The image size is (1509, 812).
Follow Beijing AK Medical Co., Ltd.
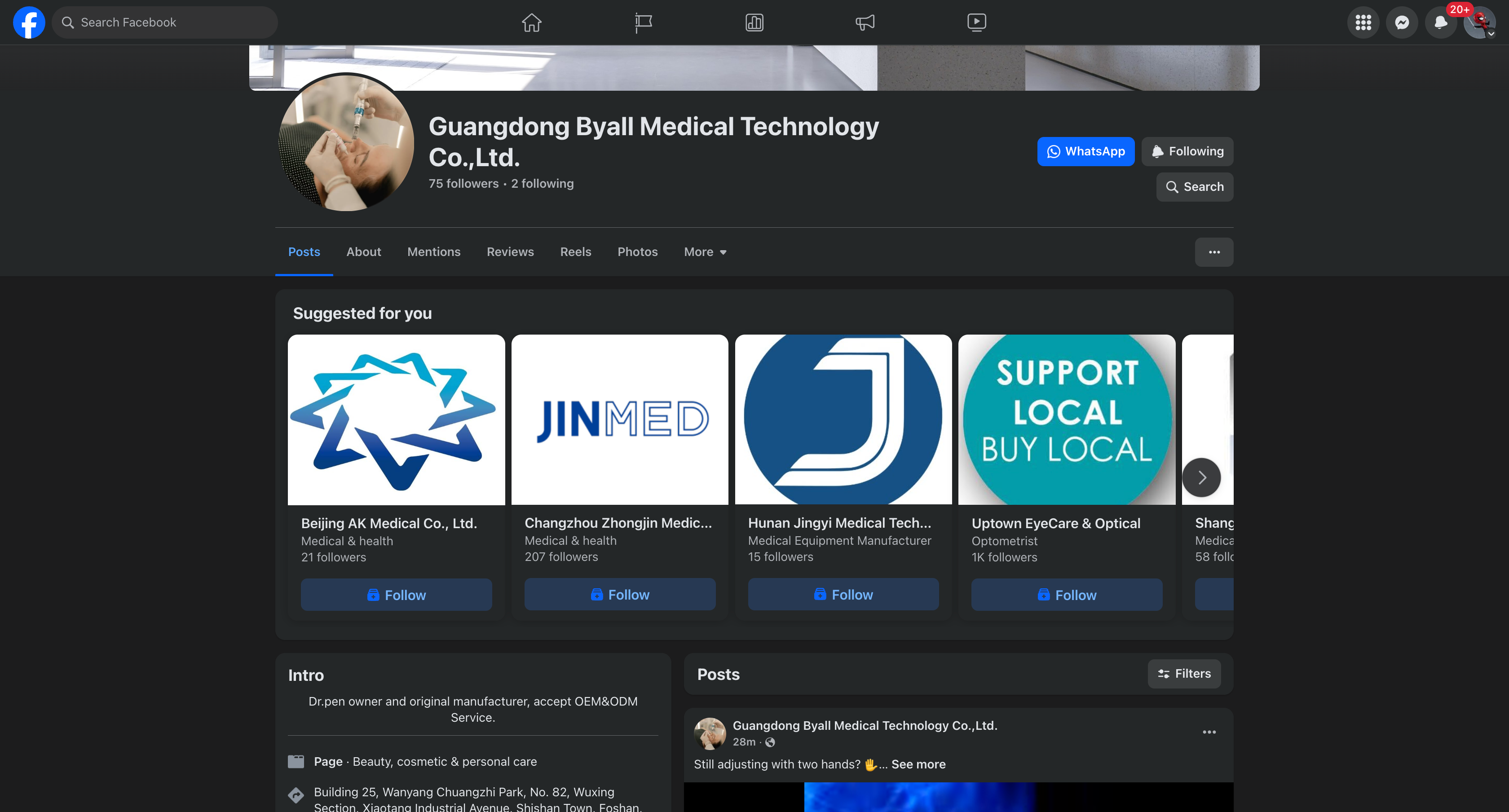pos(396,595)
